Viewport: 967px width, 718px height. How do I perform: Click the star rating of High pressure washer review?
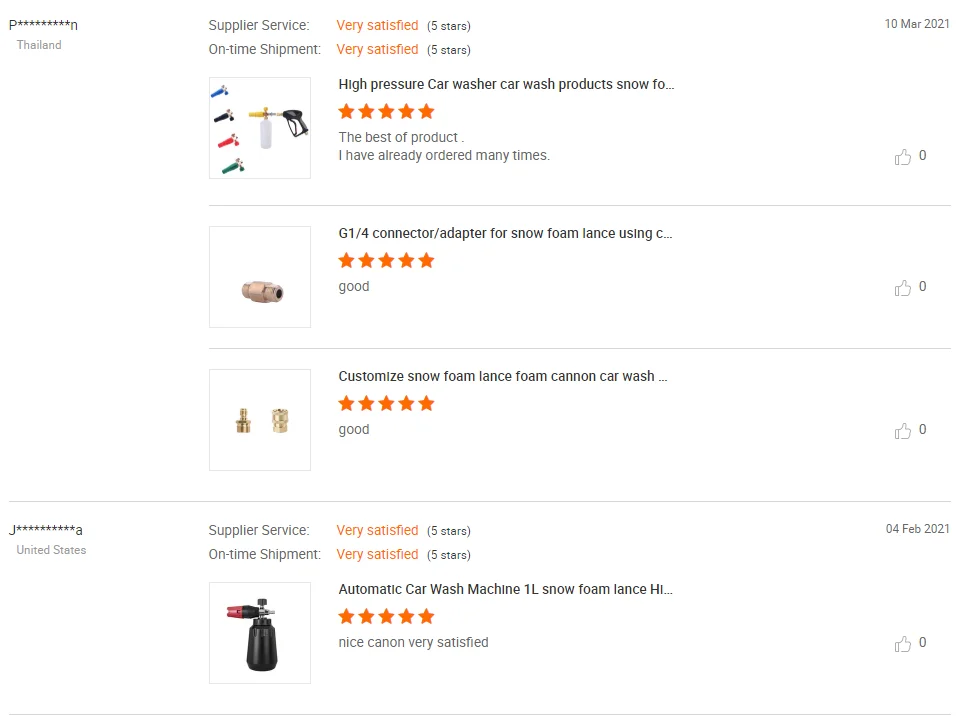click(386, 111)
